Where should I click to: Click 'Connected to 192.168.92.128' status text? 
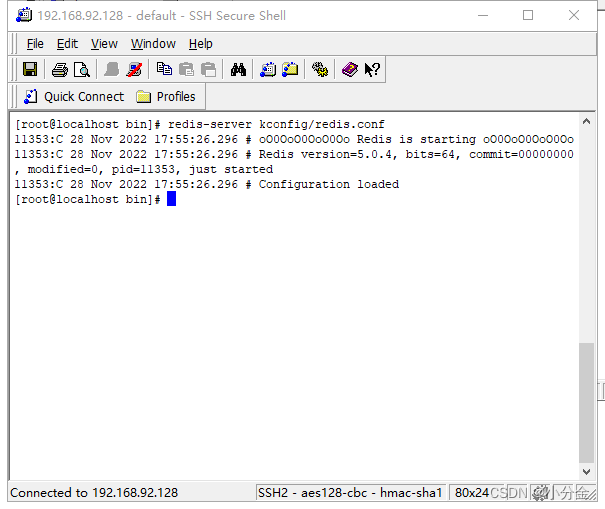(x=94, y=493)
